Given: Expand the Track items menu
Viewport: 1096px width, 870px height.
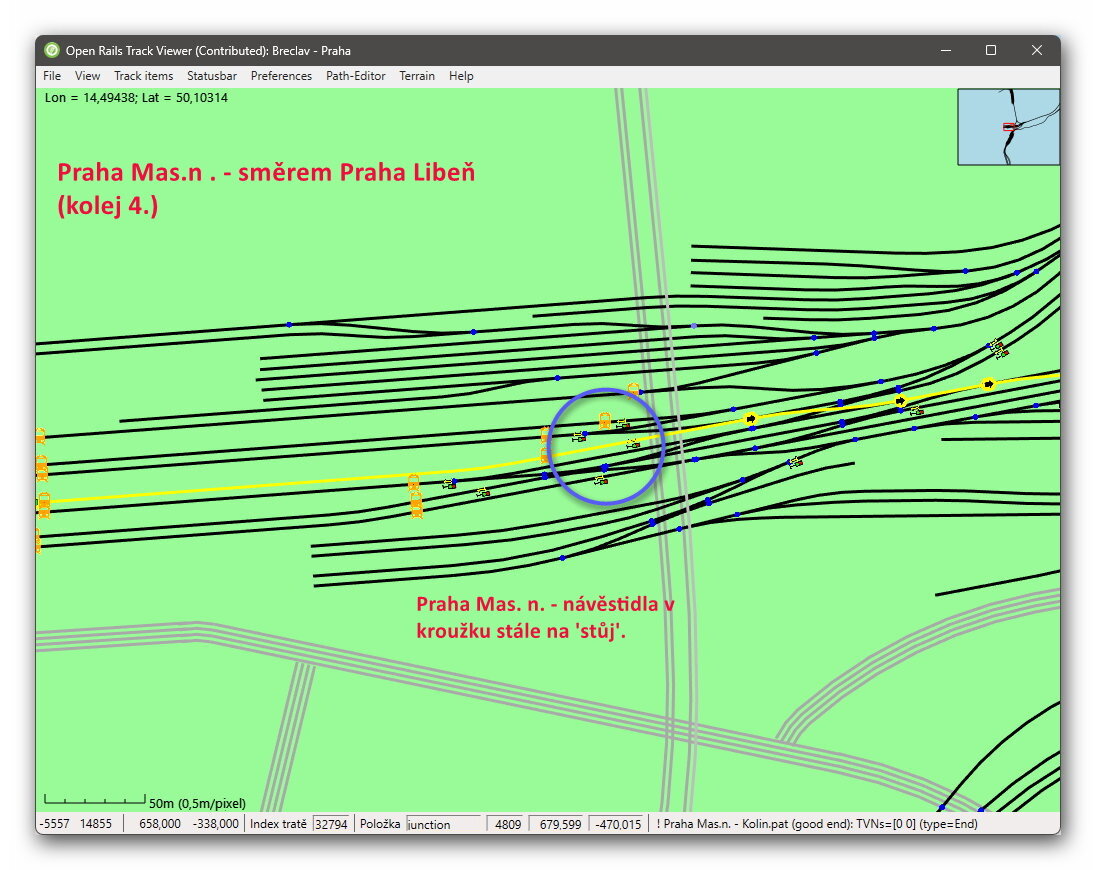Looking at the screenshot, I should coord(143,76).
